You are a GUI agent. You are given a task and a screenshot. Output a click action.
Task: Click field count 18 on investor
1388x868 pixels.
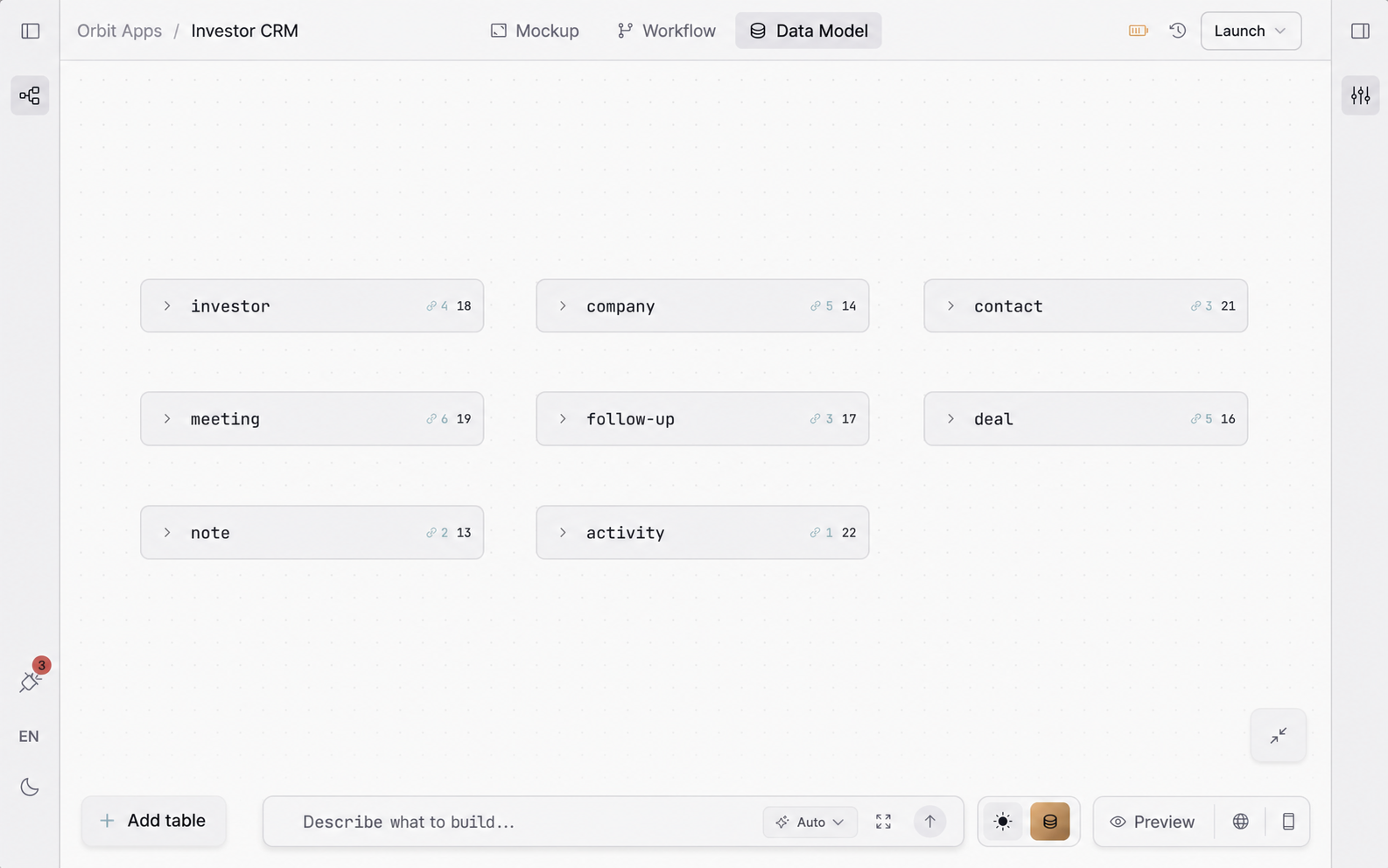pyautogui.click(x=464, y=306)
